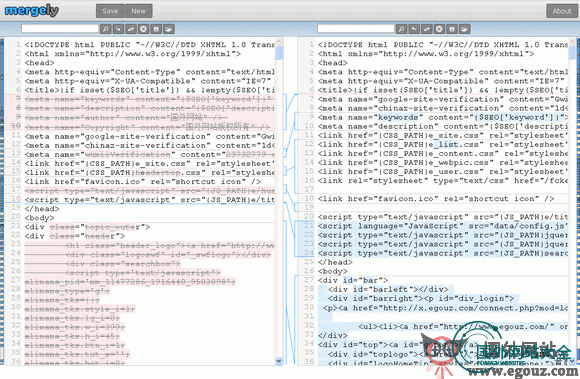580x379 pixels.
Task: Clear the left editor with X icon
Action: pyautogui.click(x=144, y=29)
